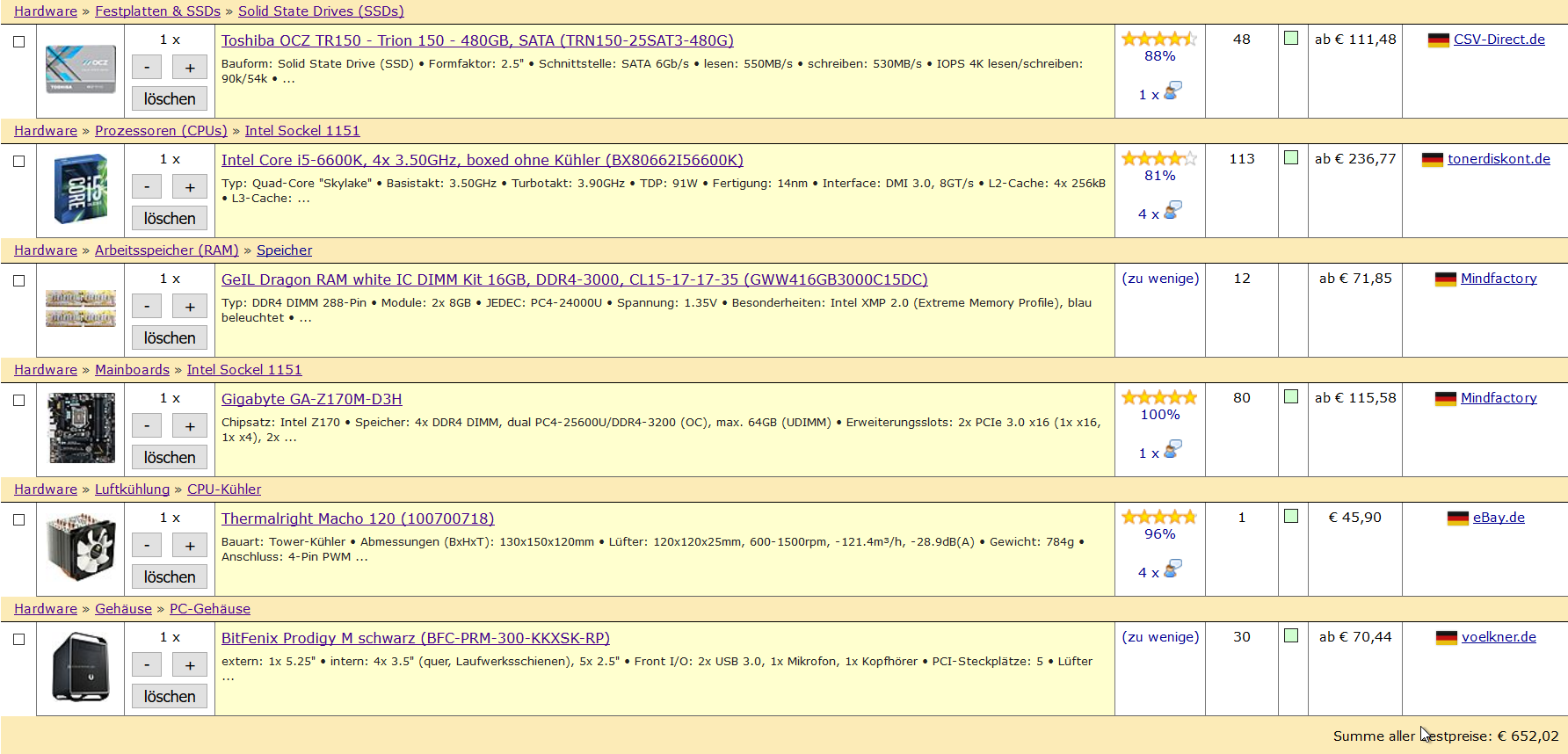Screen dimensions: 1568x754
Task: Decrease quantity of BitFenix Prodigy M
Action: (x=147, y=665)
